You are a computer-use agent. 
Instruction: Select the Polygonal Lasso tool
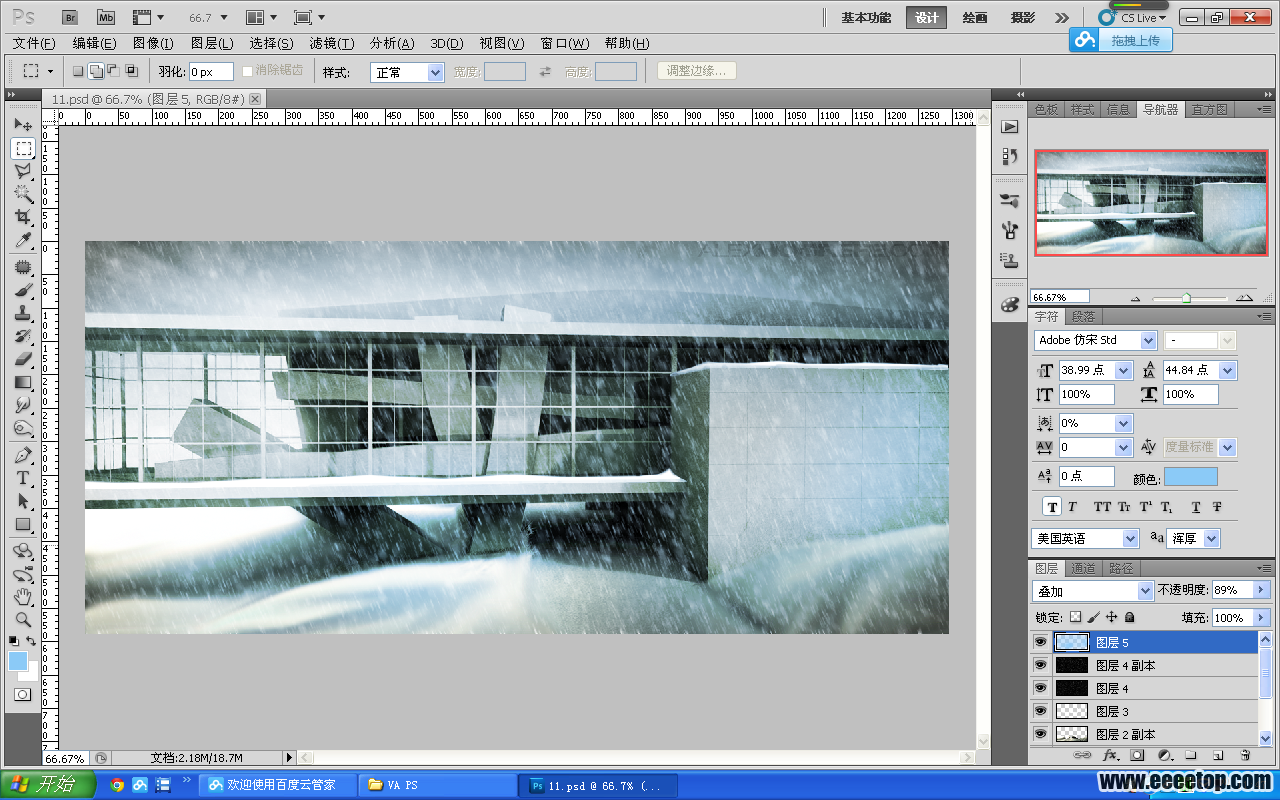coord(23,171)
